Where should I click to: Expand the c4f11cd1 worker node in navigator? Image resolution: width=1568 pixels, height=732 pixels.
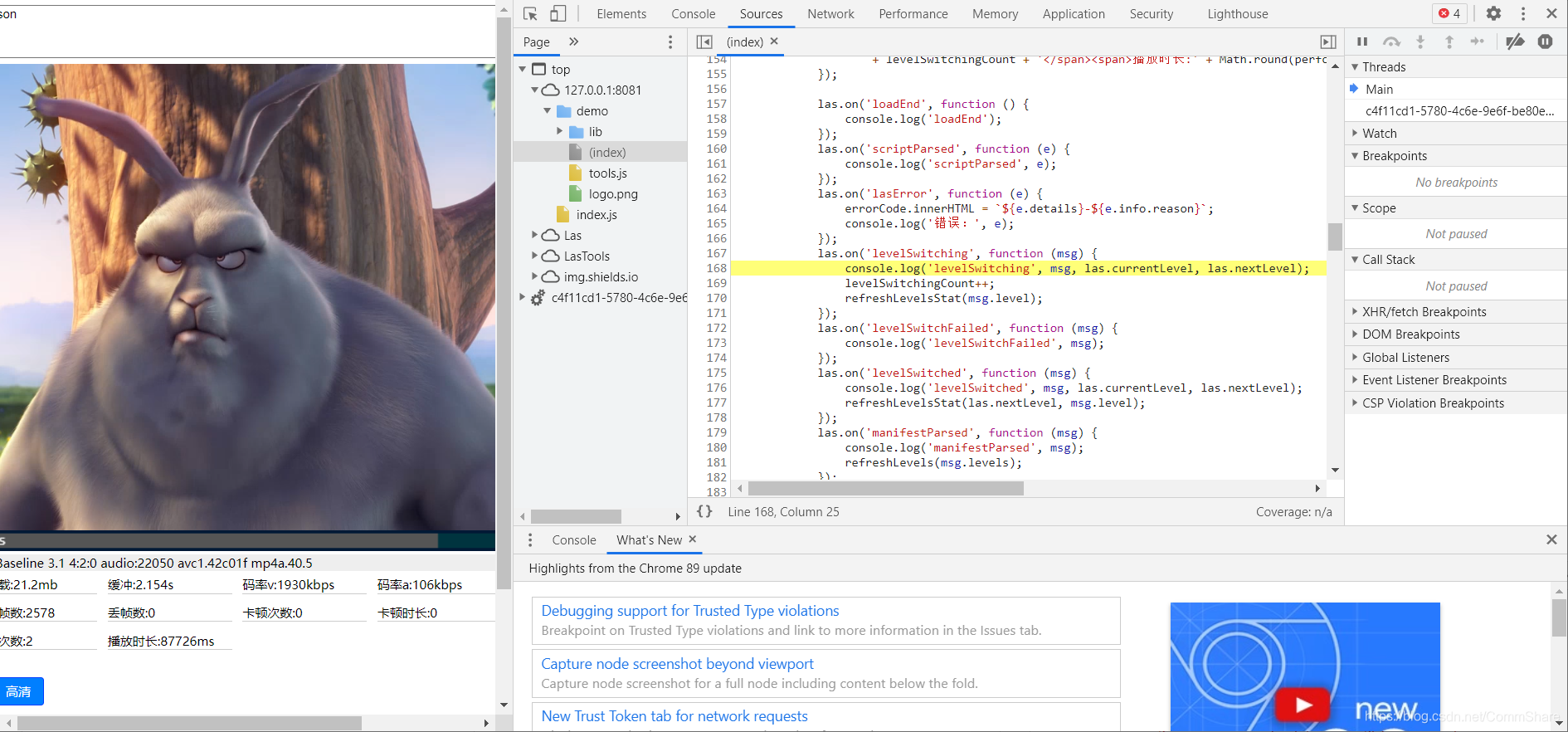coord(522,298)
